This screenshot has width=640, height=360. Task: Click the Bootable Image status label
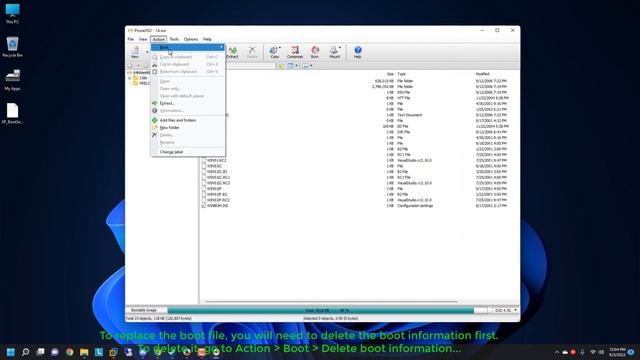(x=144, y=310)
